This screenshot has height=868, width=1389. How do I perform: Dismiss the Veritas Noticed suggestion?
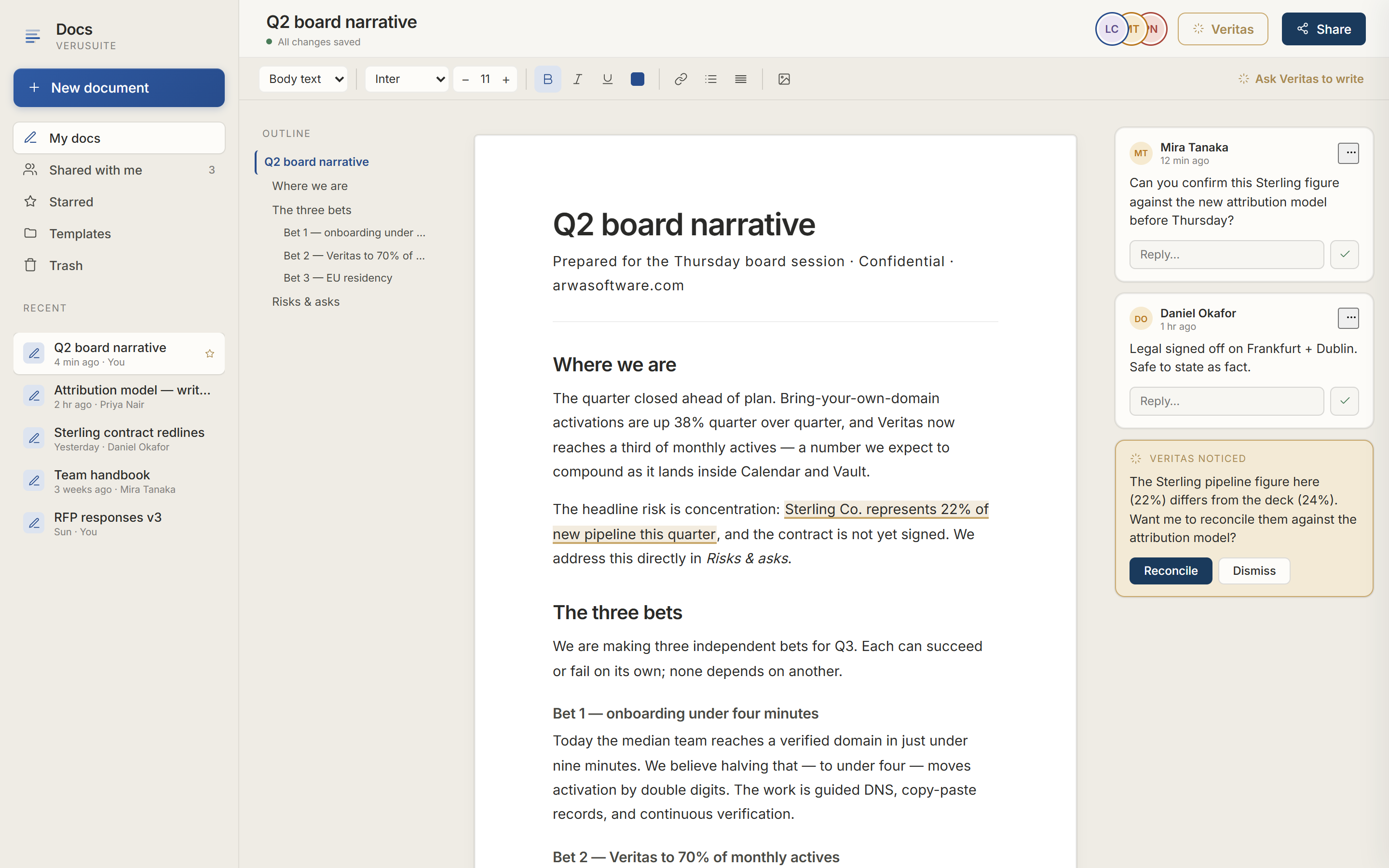point(1254,570)
